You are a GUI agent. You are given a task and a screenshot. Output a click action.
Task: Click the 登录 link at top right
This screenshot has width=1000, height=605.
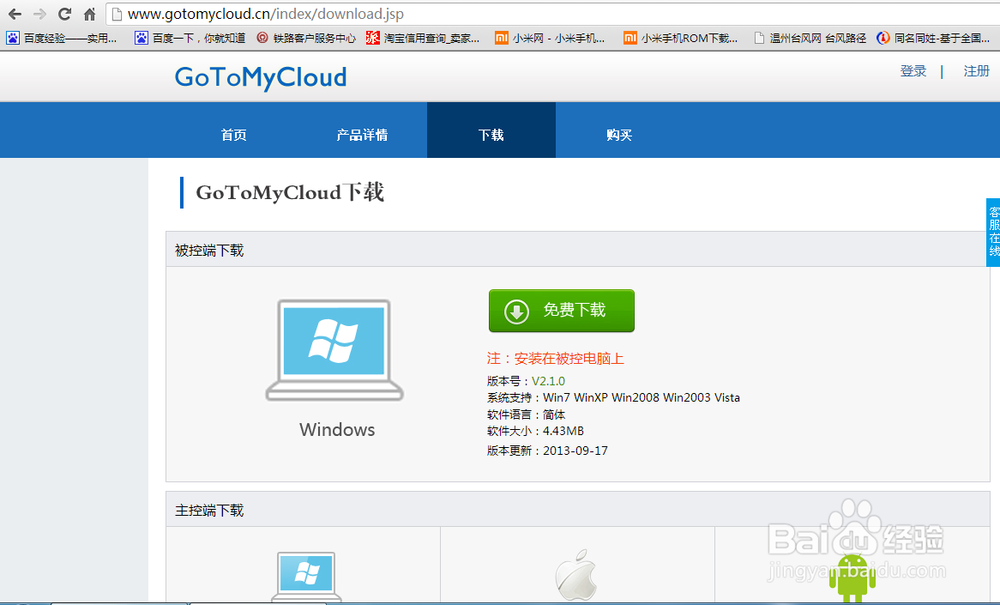coord(913,71)
